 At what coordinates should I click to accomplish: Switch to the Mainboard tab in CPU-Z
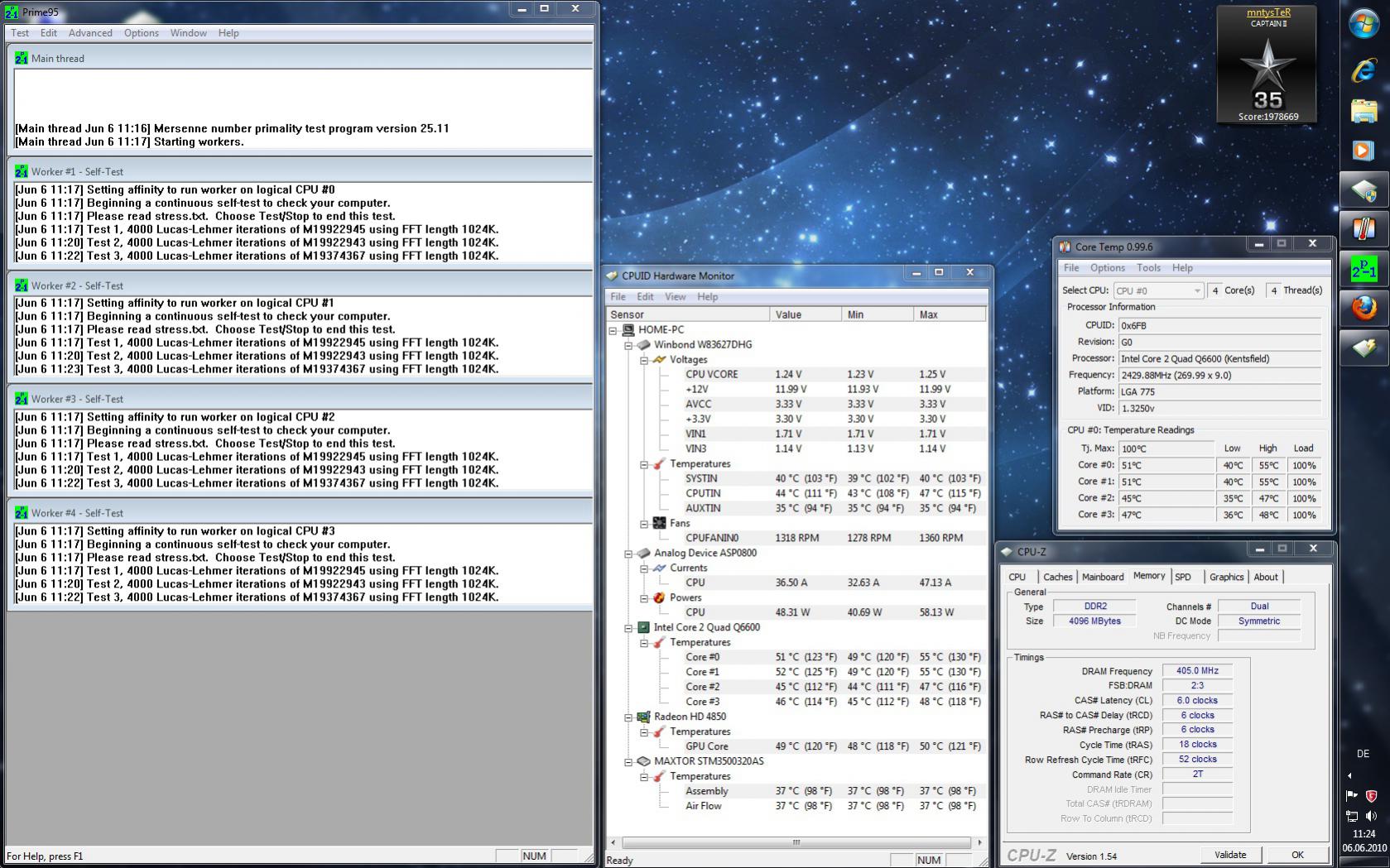point(1103,577)
